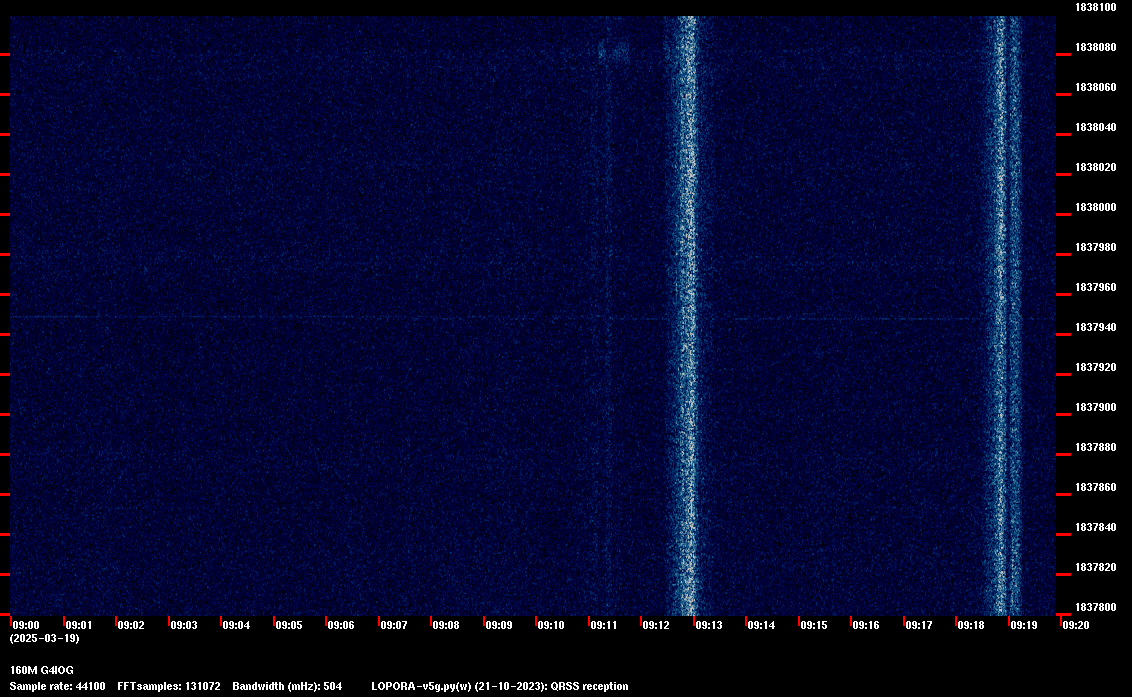Click the 09:18 time axis label
This screenshot has height=697, width=1132.
970,625
